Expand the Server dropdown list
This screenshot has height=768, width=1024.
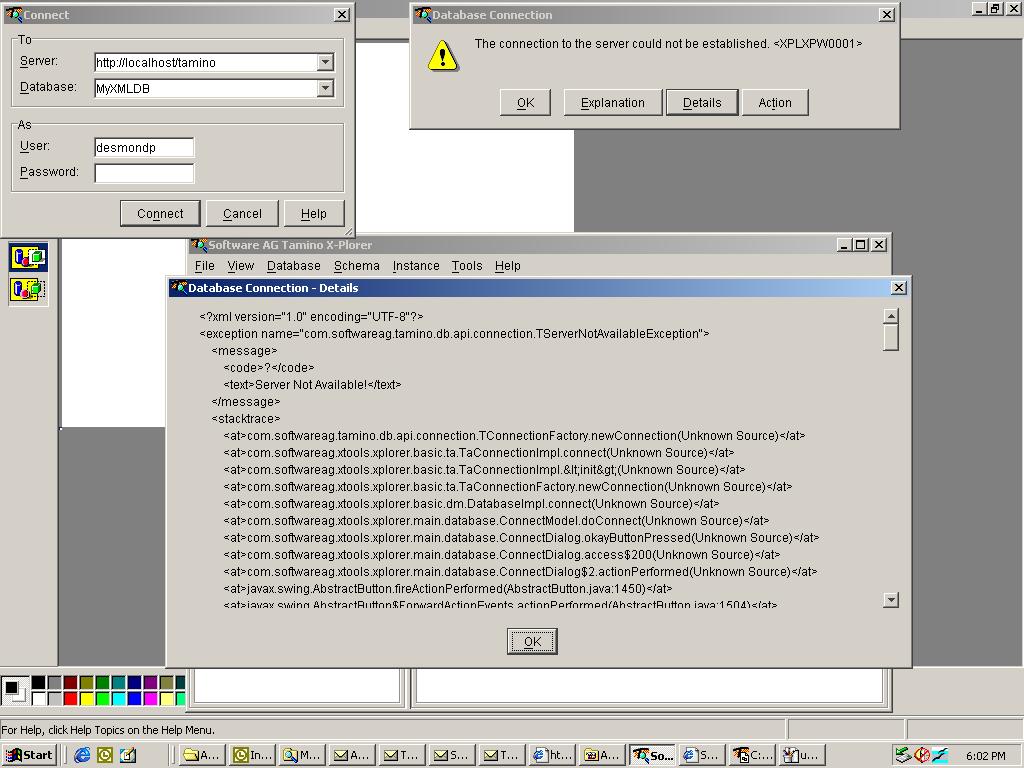[x=325, y=62]
